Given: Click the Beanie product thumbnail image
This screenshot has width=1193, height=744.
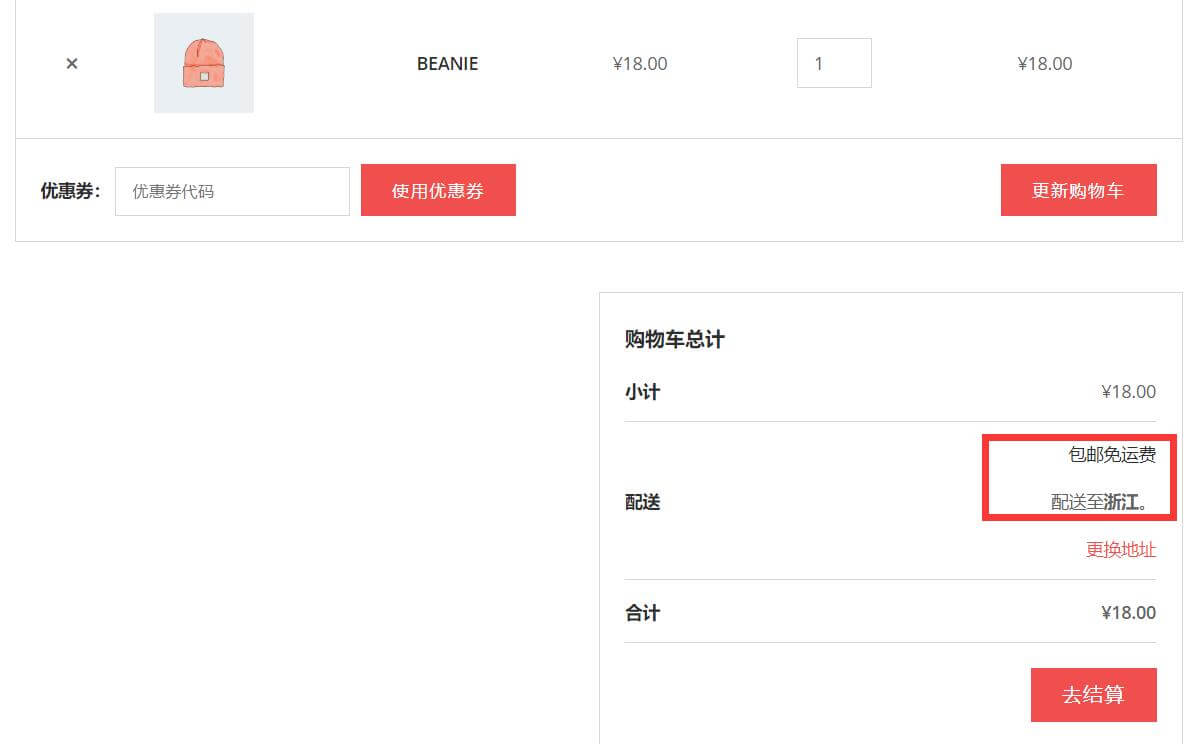Looking at the screenshot, I should coord(204,63).
